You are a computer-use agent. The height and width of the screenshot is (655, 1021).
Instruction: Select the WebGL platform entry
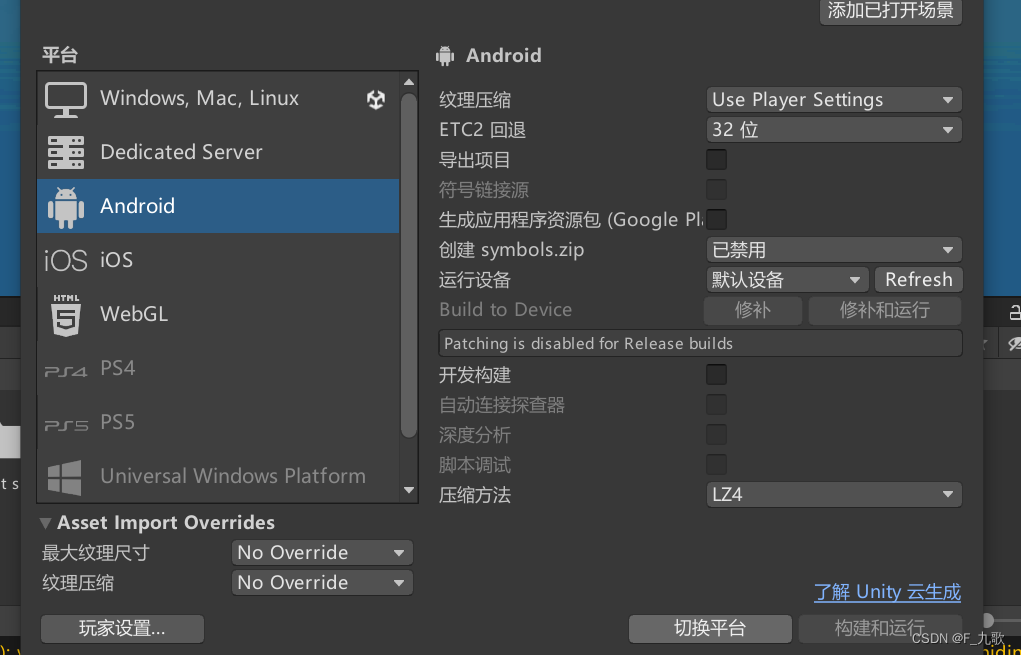(x=218, y=314)
